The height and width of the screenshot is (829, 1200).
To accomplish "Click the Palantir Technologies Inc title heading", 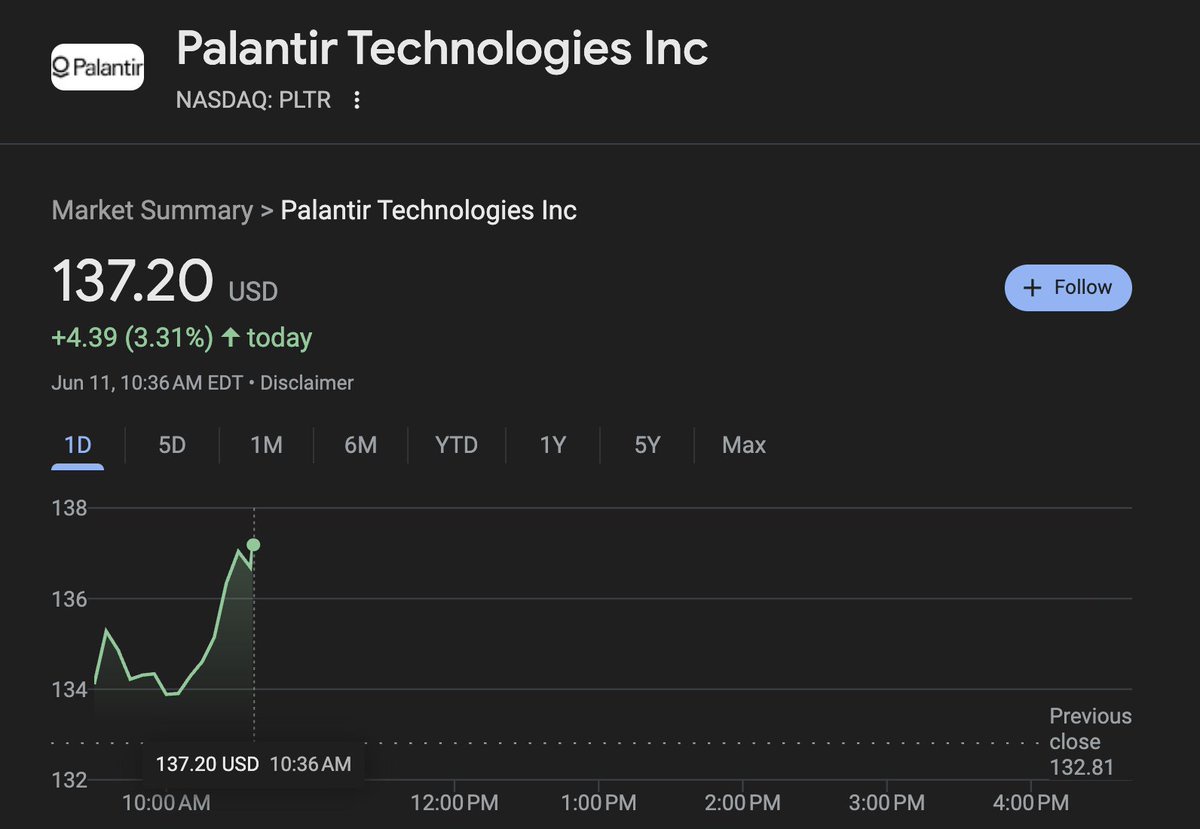I will pyautogui.click(x=442, y=49).
